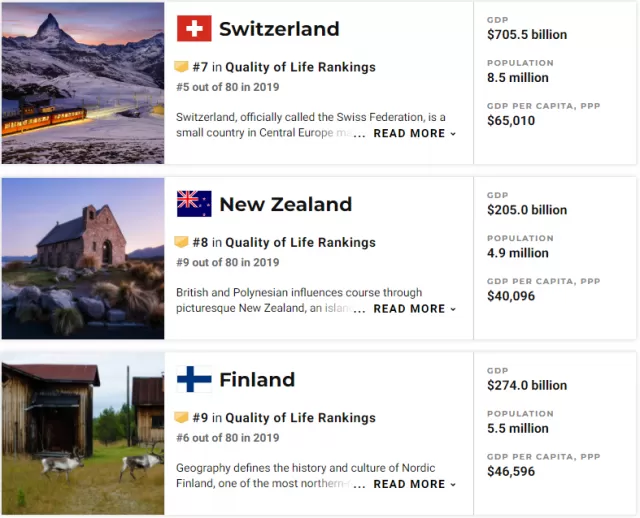Open Quality of Life Rankings link for Switzerland
The image size is (640, 518).
pos(300,67)
